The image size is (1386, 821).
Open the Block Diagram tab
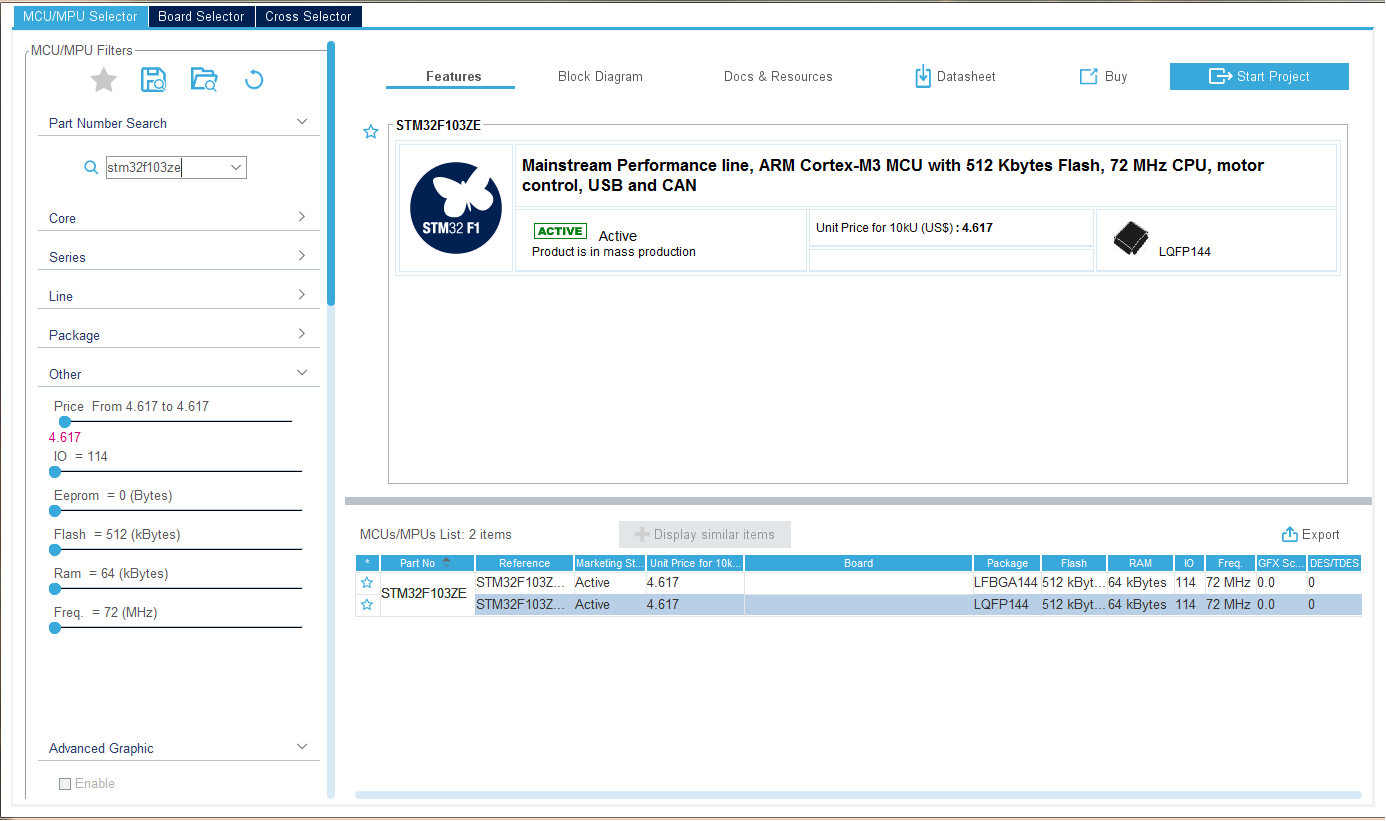click(x=600, y=76)
